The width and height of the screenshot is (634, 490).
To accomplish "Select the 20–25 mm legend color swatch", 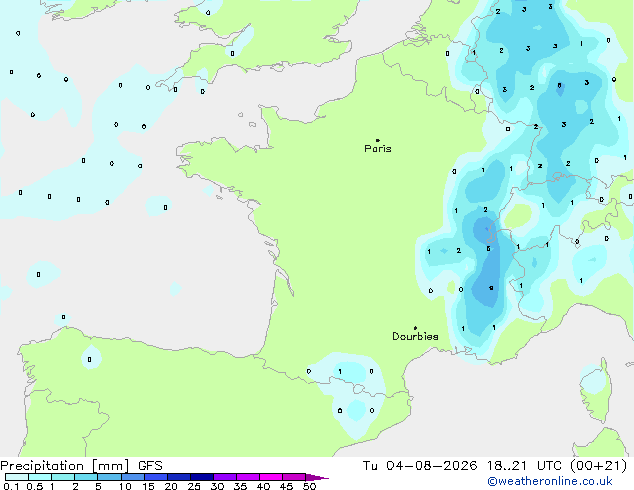I will tap(179, 477).
